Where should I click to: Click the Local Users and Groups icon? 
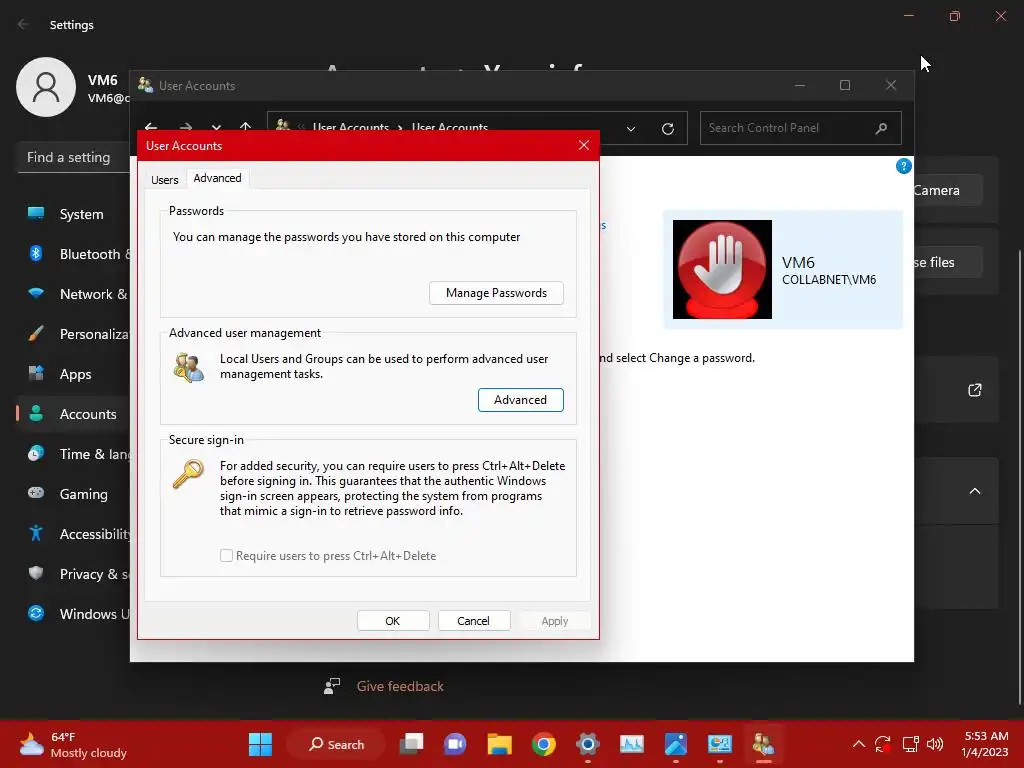[x=189, y=367]
